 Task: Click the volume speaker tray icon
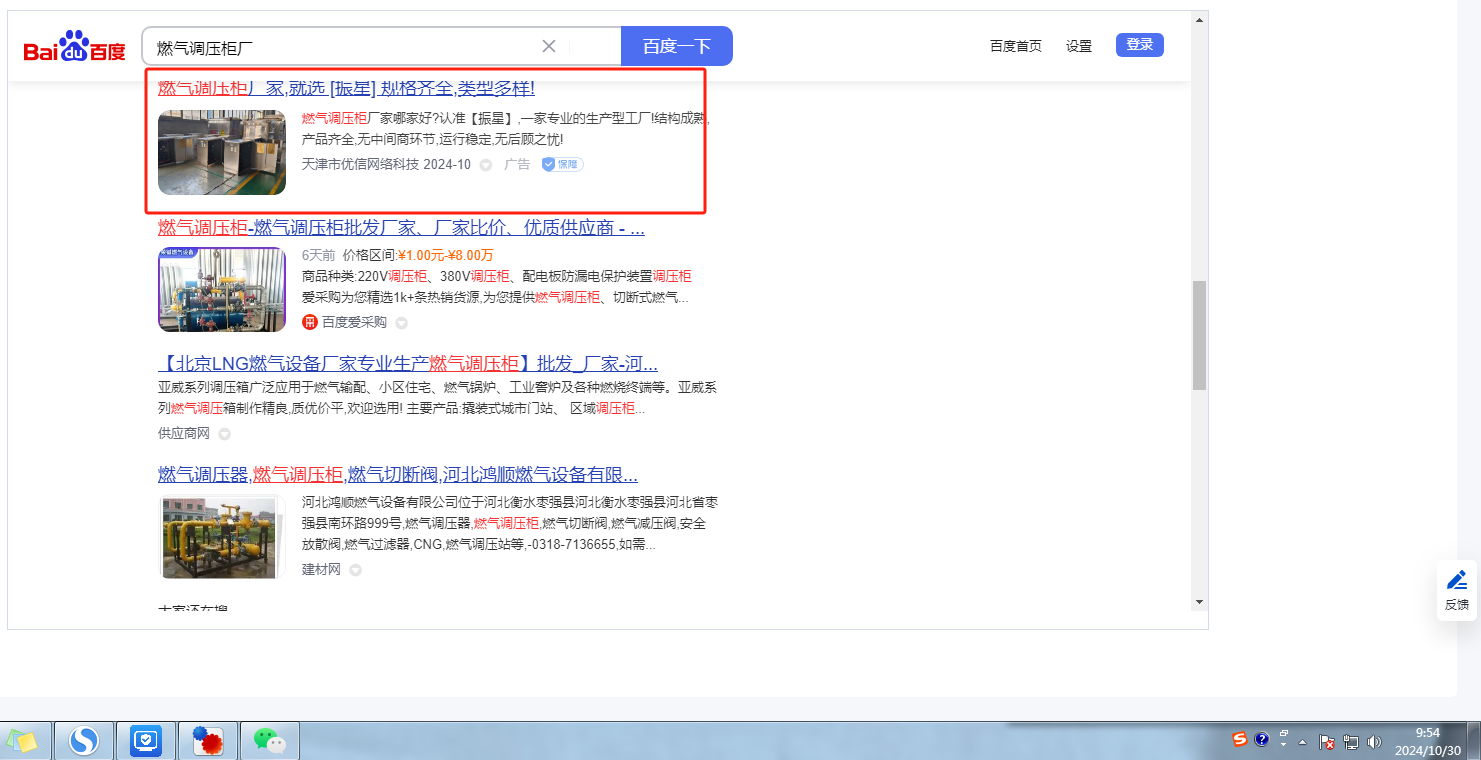click(x=1375, y=742)
